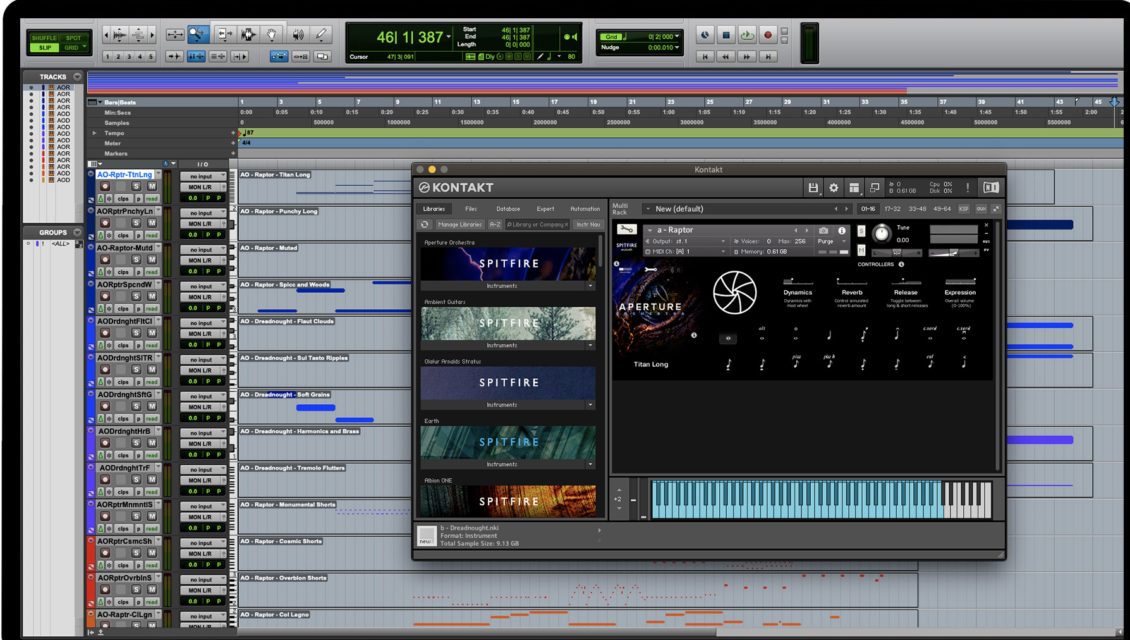Click info icon beside CONTROLLERS label
Screen dimensions: 1130x640
coord(902,265)
